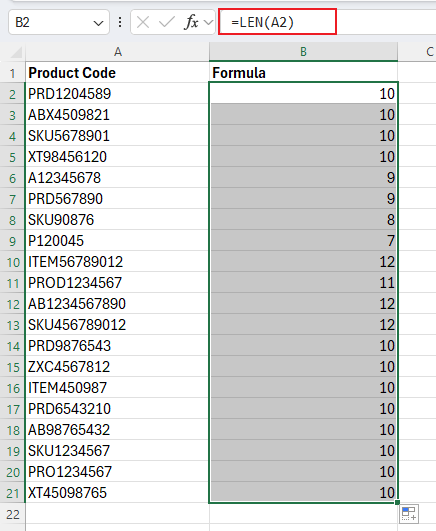Select cell containing PRD567890

[x=117, y=199]
